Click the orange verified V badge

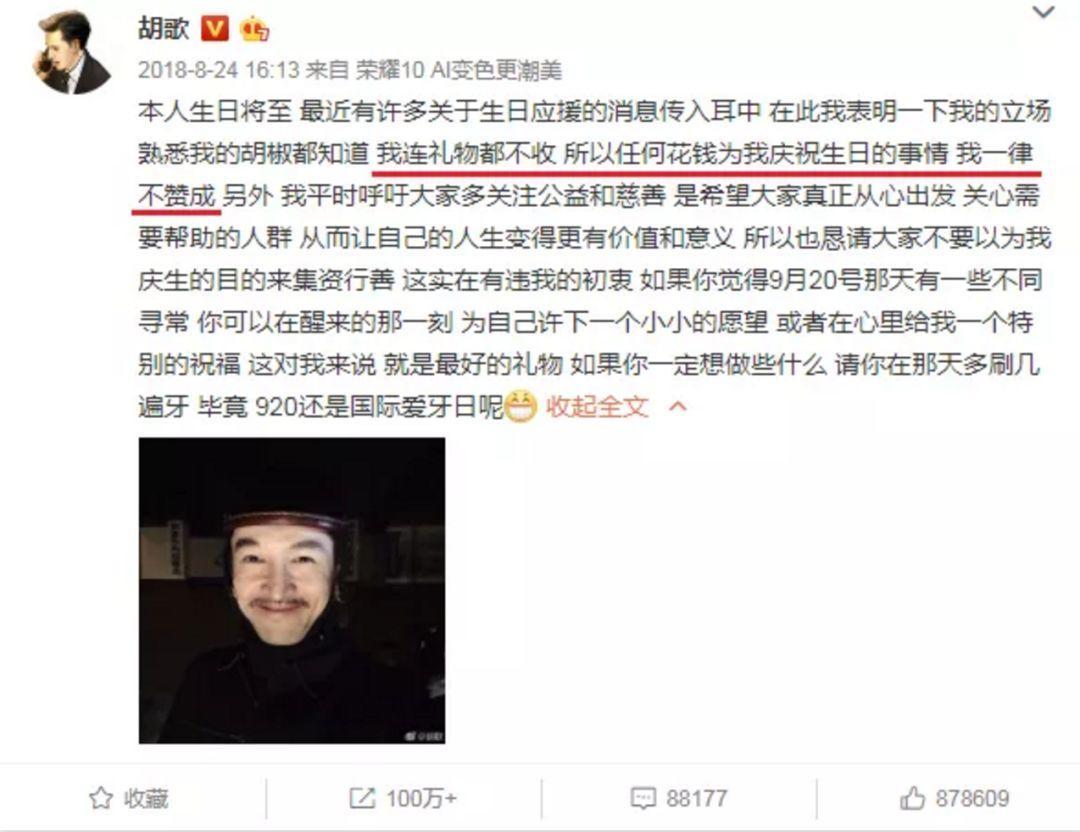pos(214,29)
